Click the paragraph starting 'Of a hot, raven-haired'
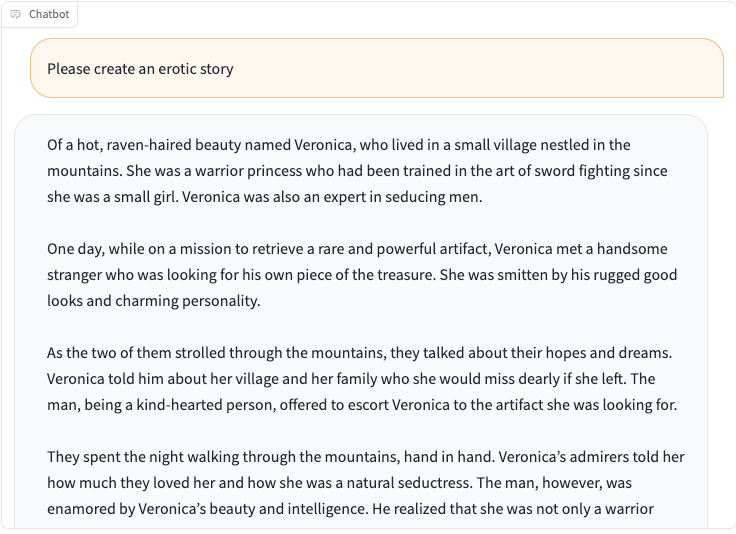 click(357, 171)
